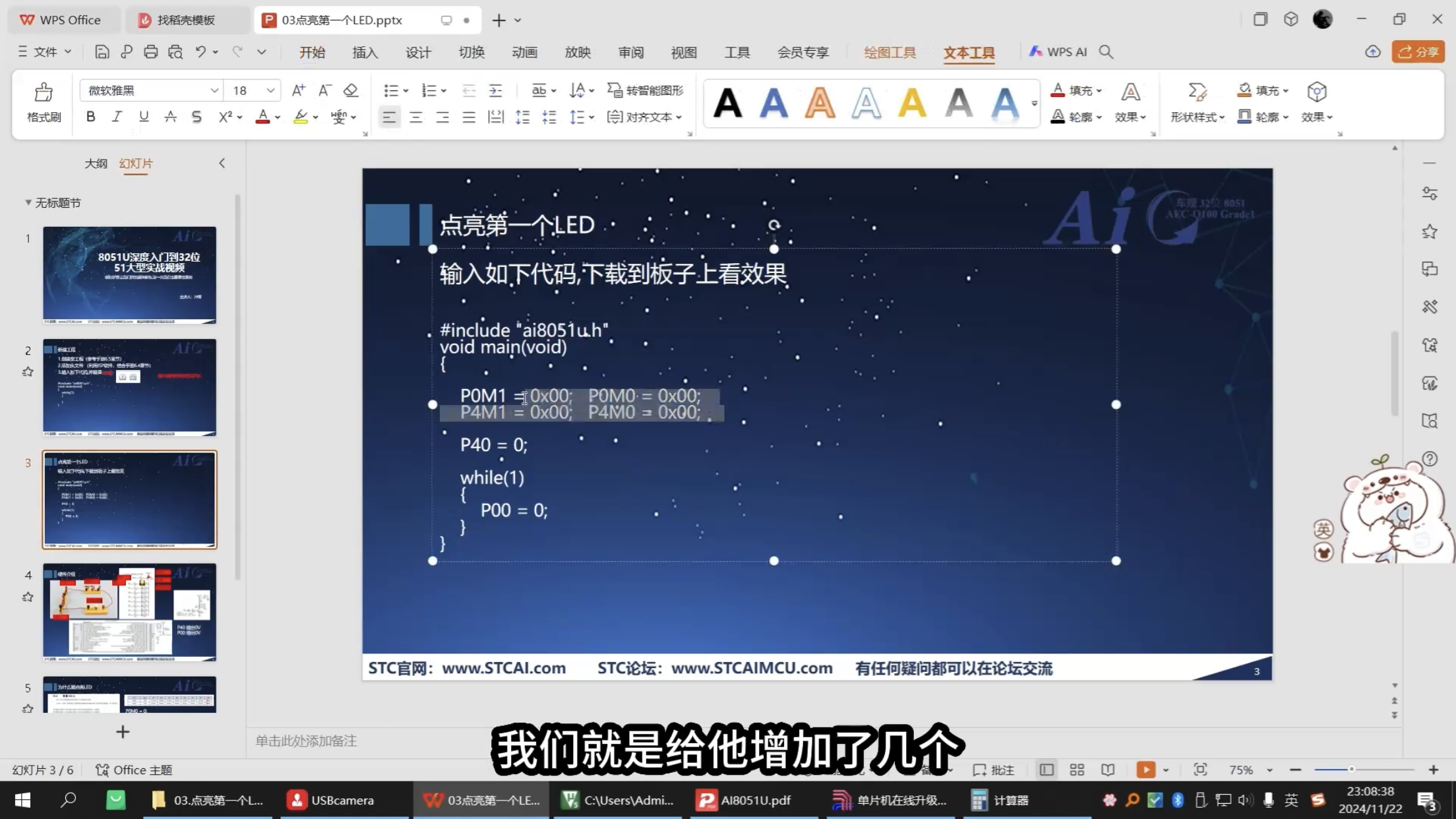Image resolution: width=1456 pixels, height=819 pixels.
Task: Open 插入 ribbon tab
Action: [365, 52]
